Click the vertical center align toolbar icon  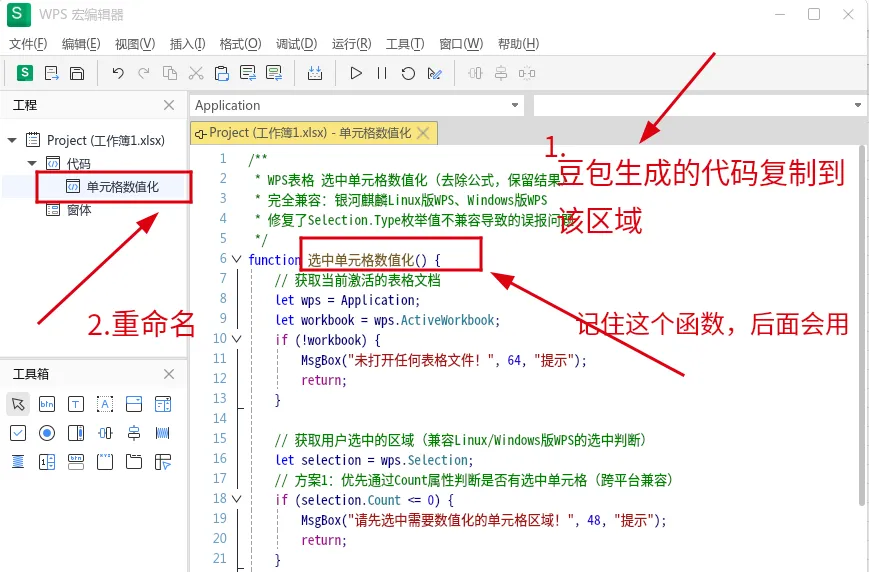click(x=501, y=73)
